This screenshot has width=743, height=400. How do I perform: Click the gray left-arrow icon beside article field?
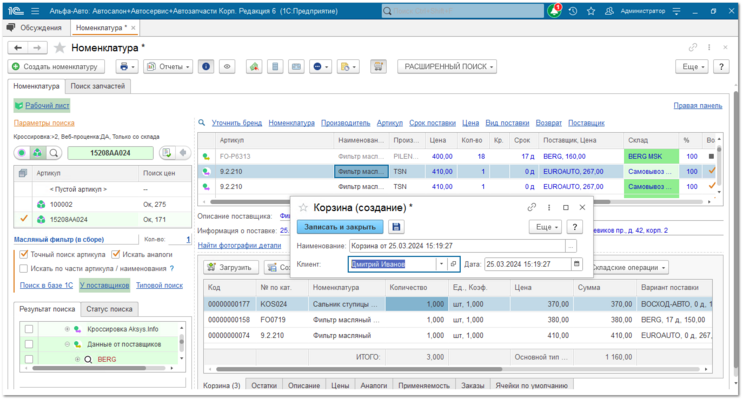pyautogui.click(x=183, y=153)
